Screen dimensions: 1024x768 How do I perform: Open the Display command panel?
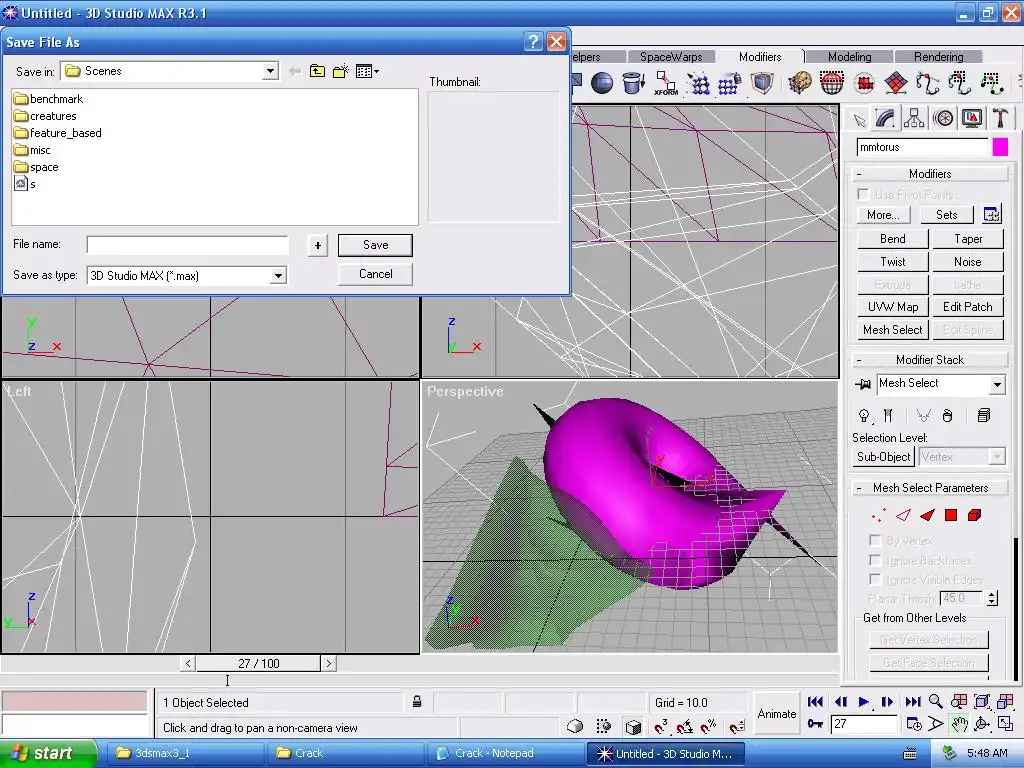(972, 119)
